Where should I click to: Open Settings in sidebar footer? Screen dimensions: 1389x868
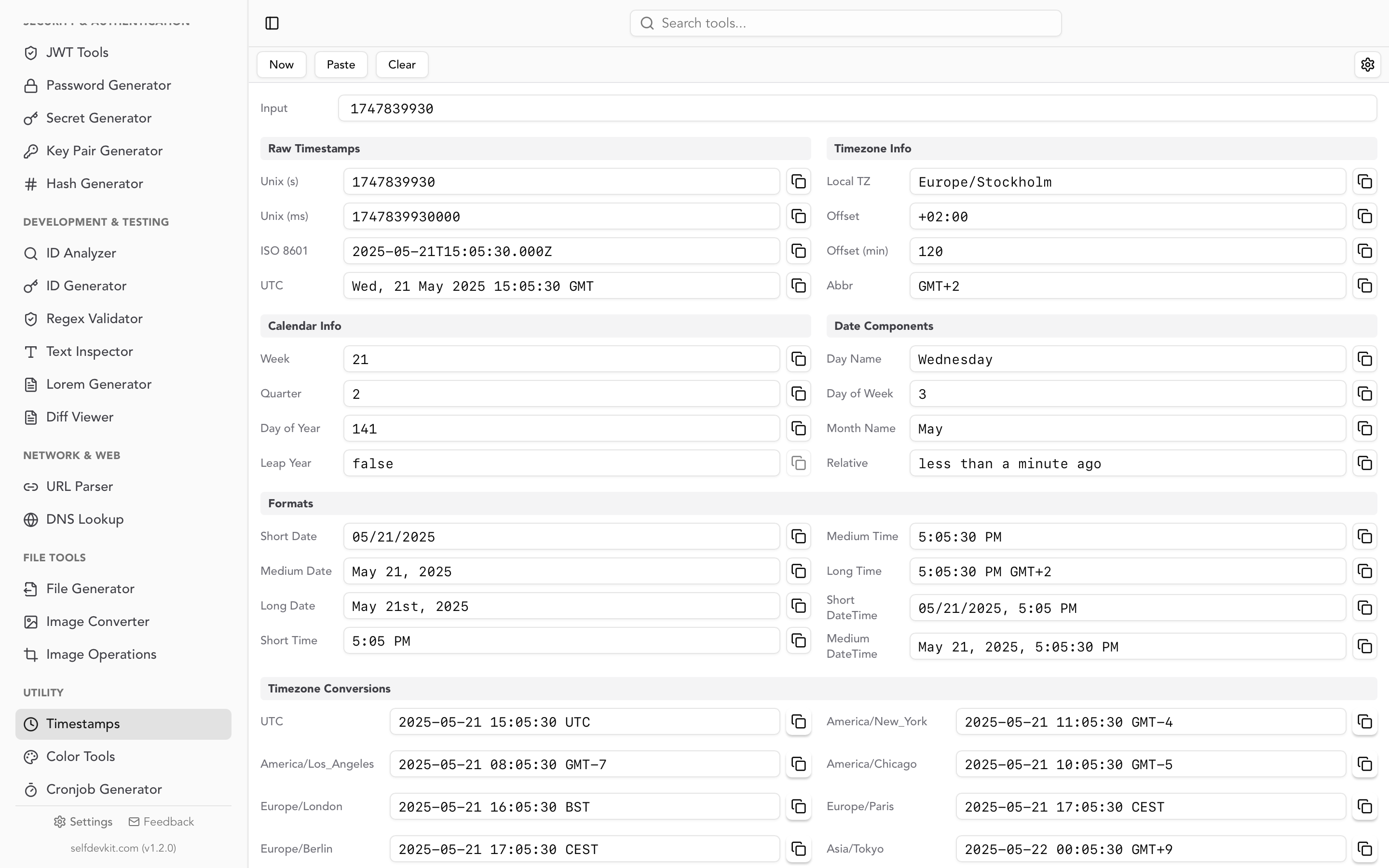point(83,822)
